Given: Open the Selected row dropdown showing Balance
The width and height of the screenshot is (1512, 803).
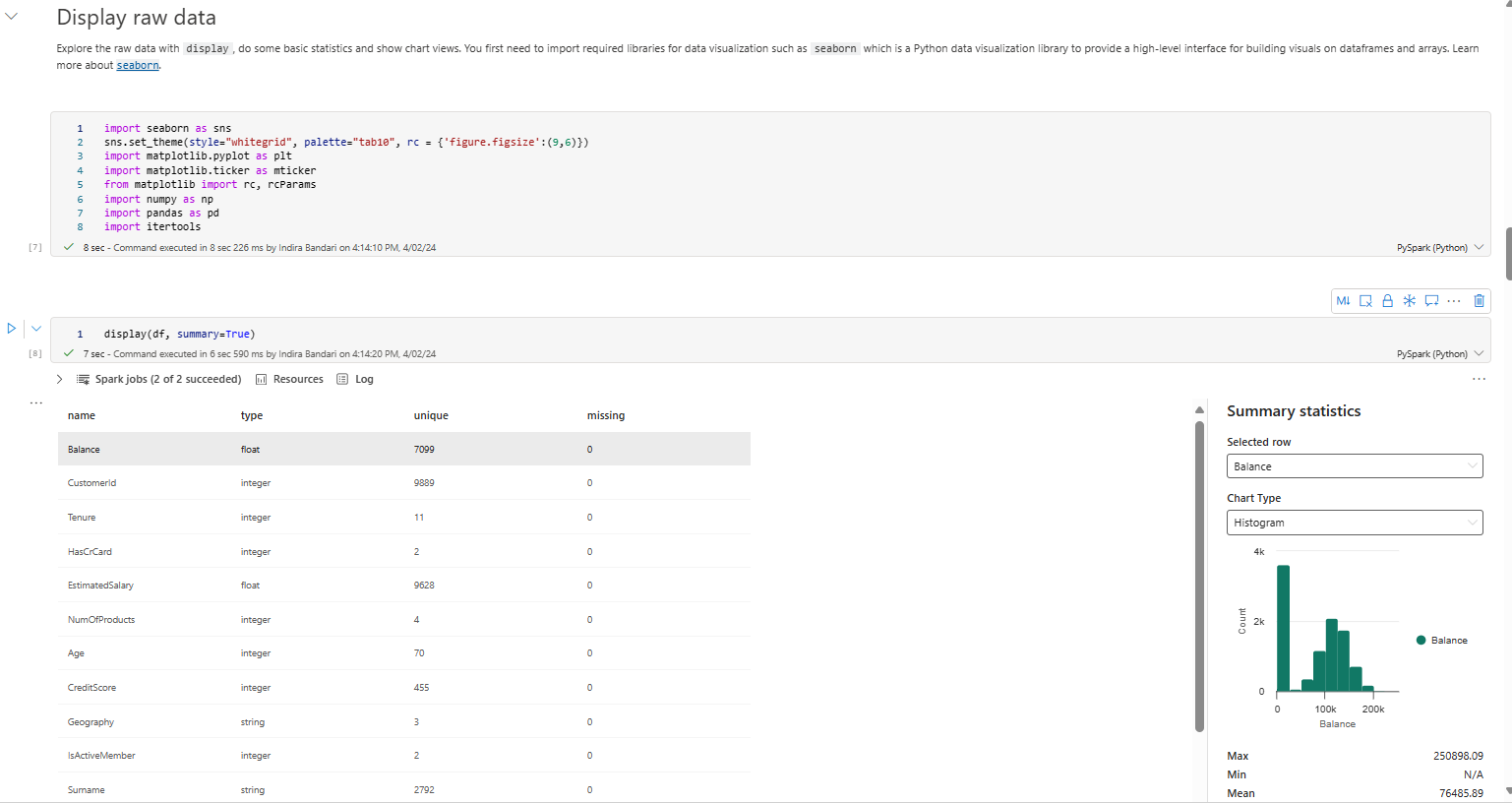Looking at the screenshot, I should click(1354, 466).
